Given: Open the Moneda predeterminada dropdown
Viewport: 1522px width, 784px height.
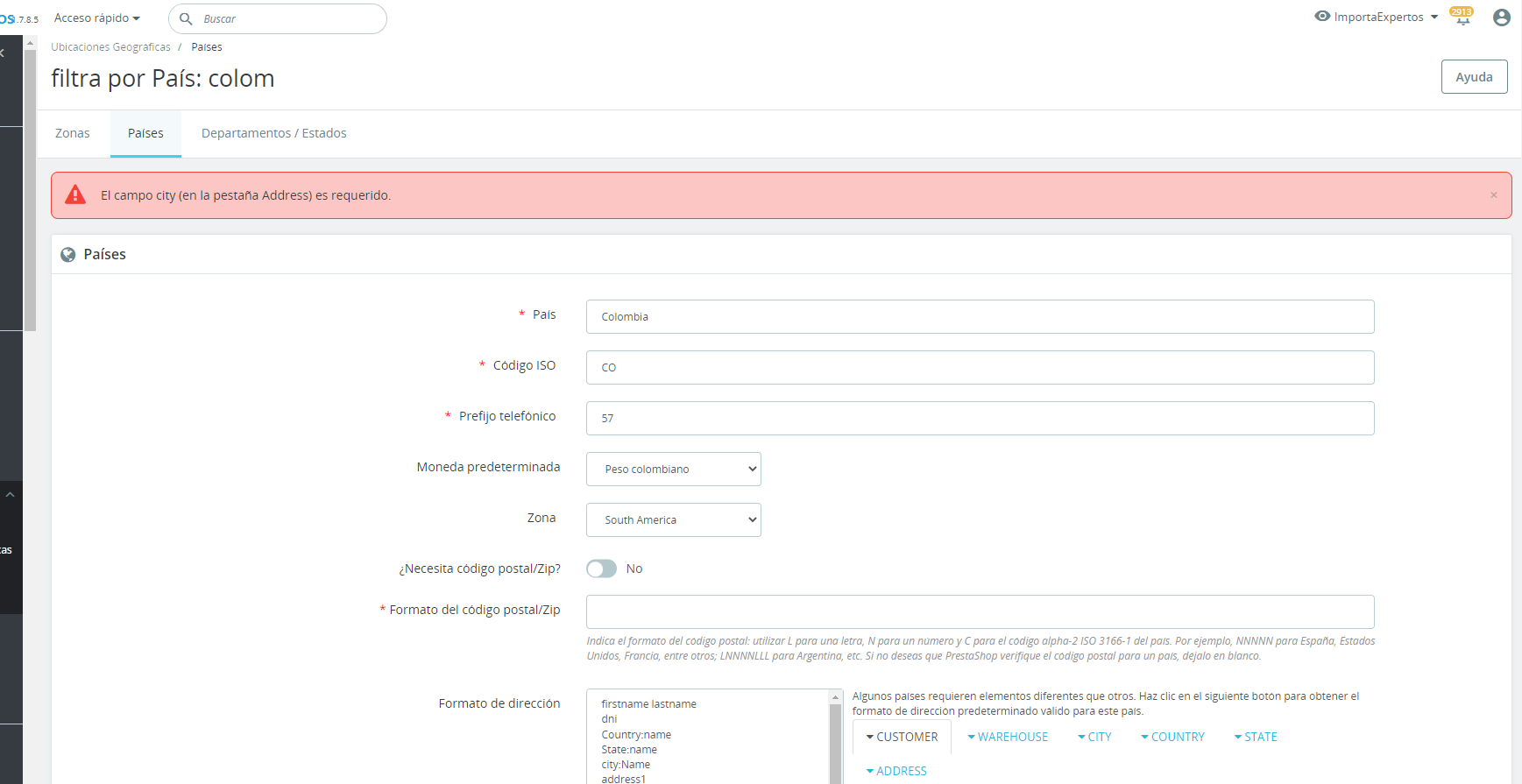Looking at the screenshot, I should (673, 469).
